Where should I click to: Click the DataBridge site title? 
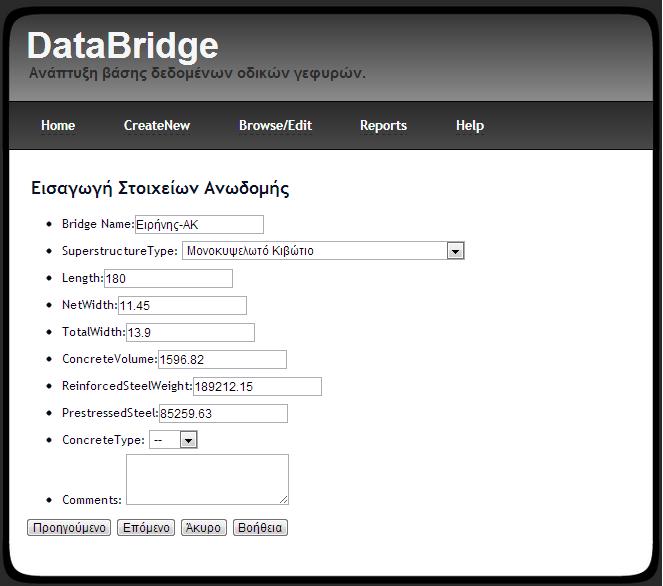(123, 45)
